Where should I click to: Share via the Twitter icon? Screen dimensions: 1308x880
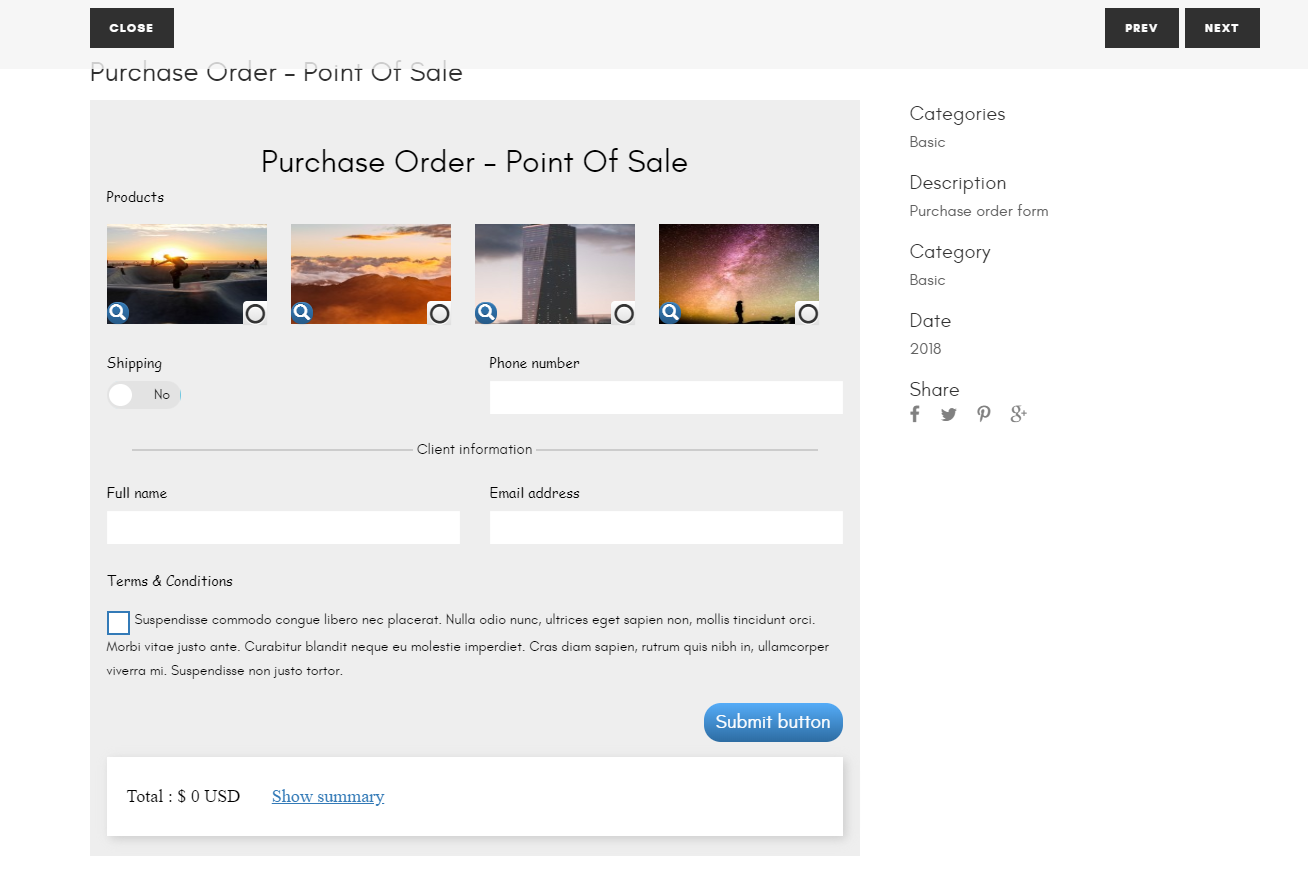948,413
